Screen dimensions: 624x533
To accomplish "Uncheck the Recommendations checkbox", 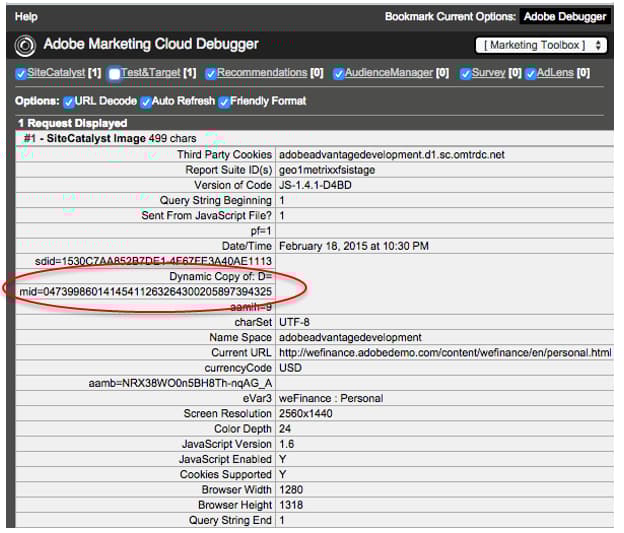I will click(x=211, y=74).
